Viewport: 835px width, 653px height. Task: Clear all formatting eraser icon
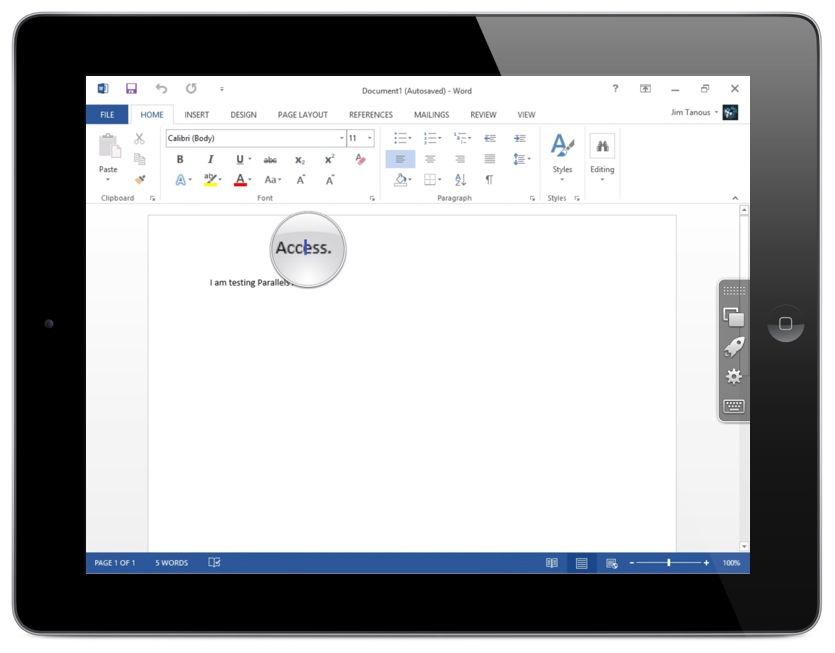point(360,159)
